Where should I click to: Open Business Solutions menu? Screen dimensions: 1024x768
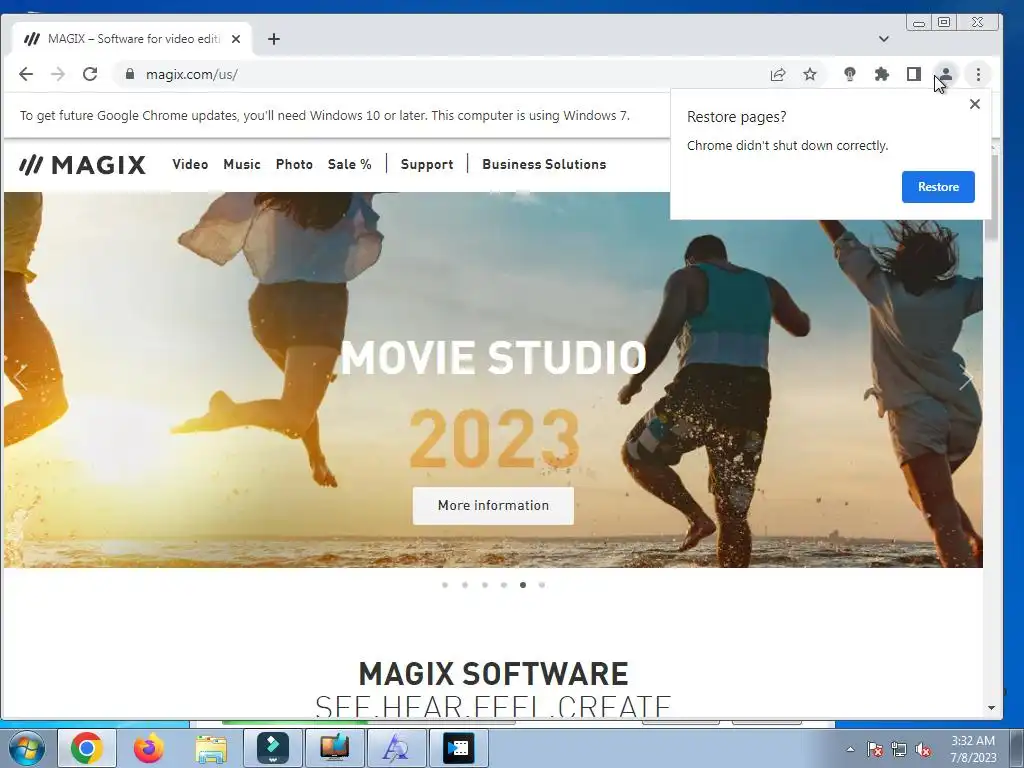pos(544,165)
